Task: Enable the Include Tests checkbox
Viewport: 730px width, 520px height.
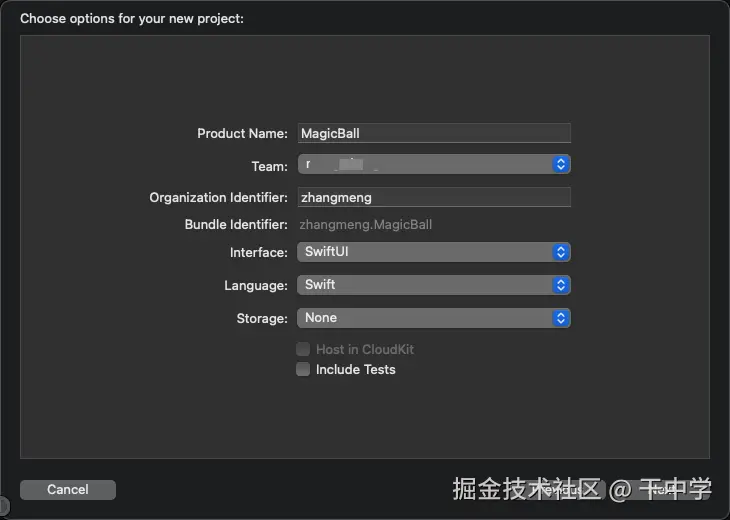Action: (303, 369)
